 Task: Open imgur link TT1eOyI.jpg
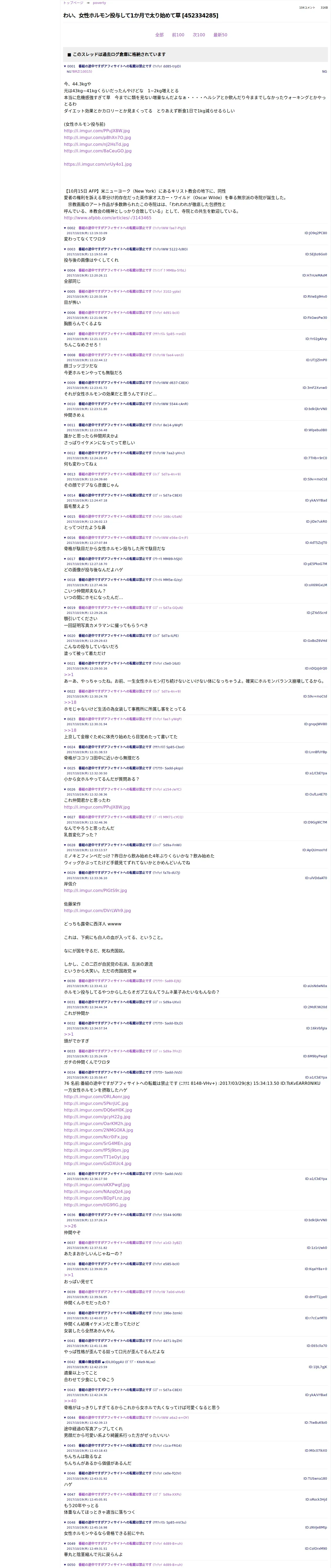(96, 1157)
